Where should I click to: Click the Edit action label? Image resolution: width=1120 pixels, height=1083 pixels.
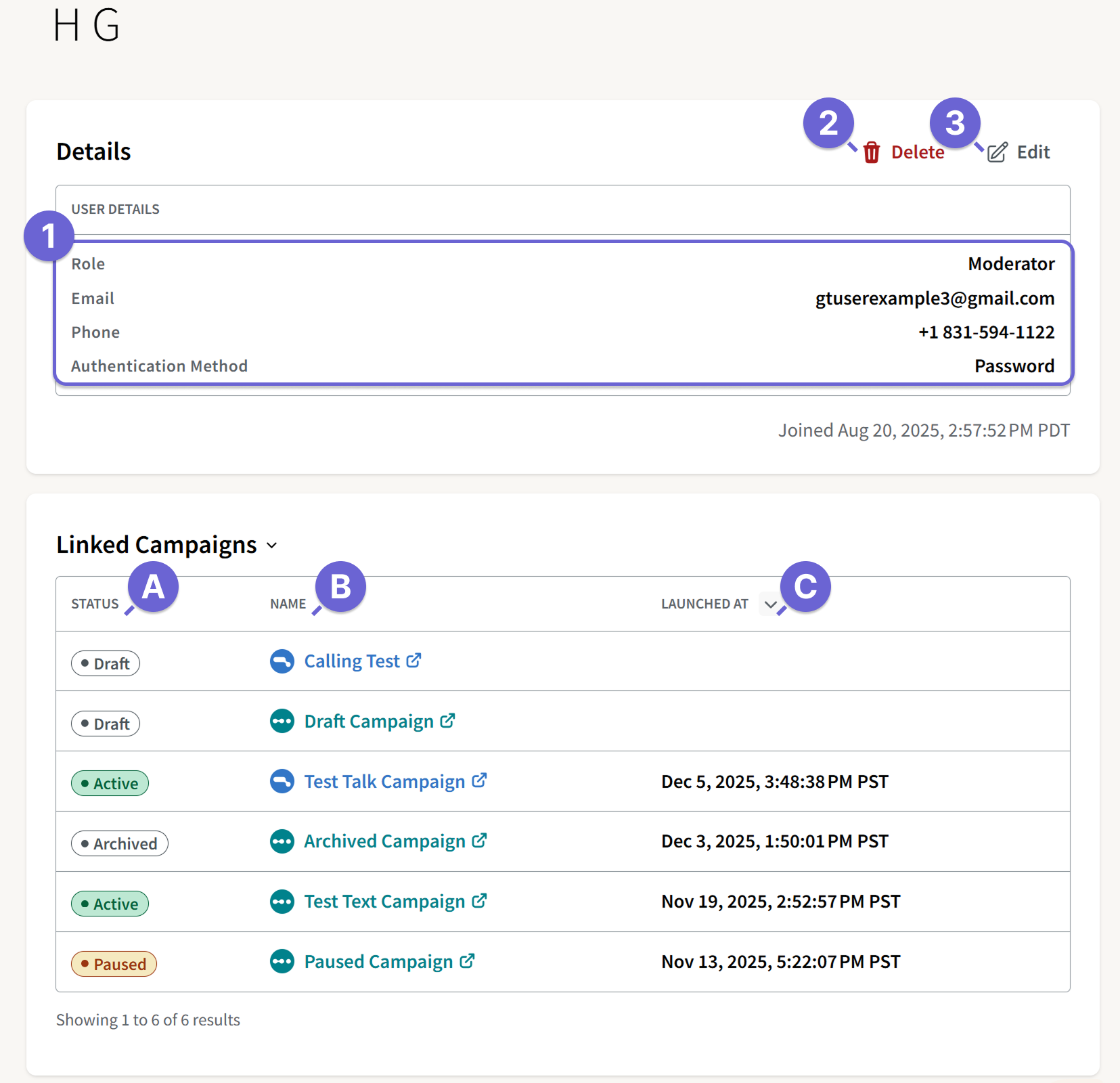tap(1033, 152)
